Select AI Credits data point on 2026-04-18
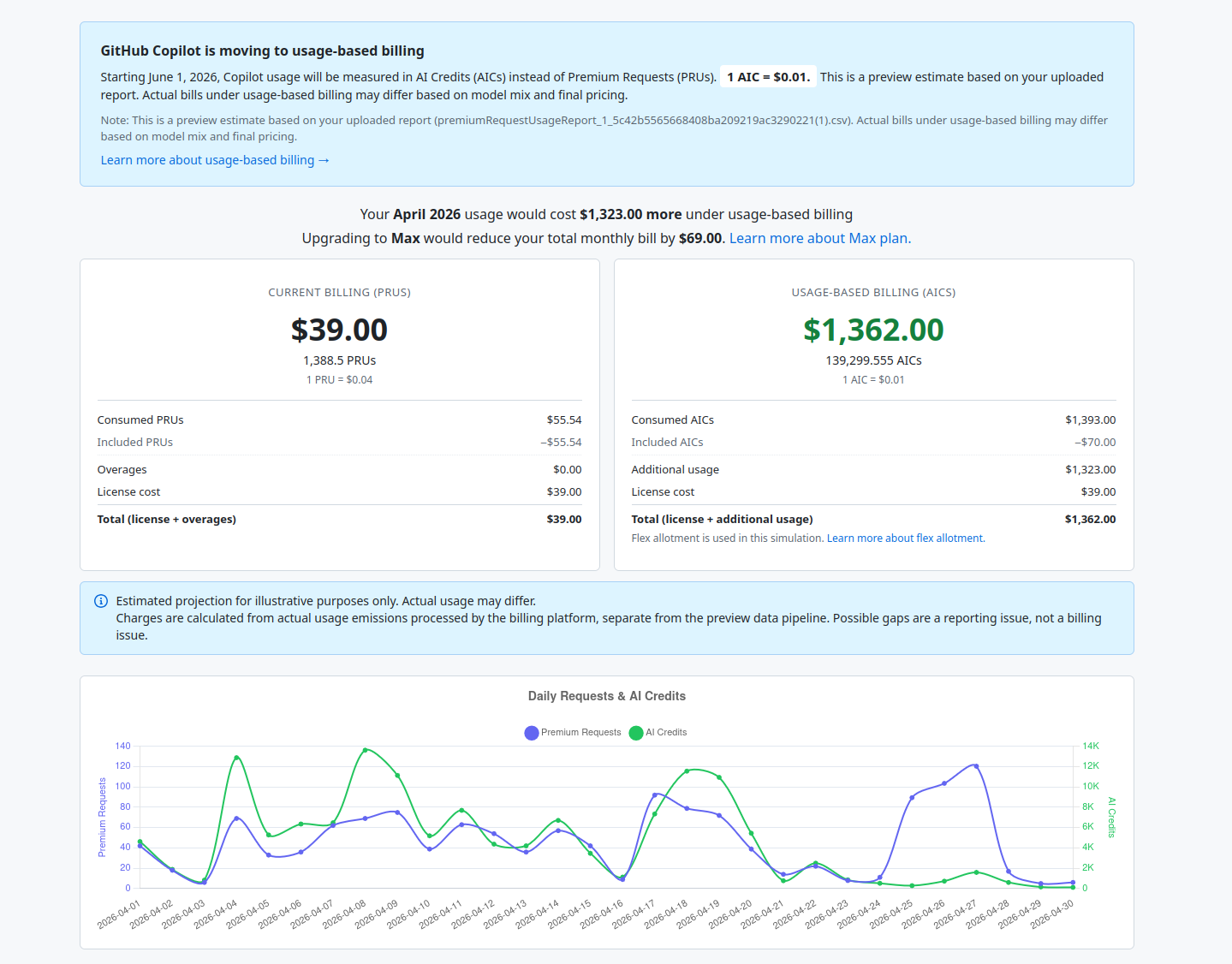This screenshot has width=1232, height=964. pyautogui.click(x=687, y=771)
